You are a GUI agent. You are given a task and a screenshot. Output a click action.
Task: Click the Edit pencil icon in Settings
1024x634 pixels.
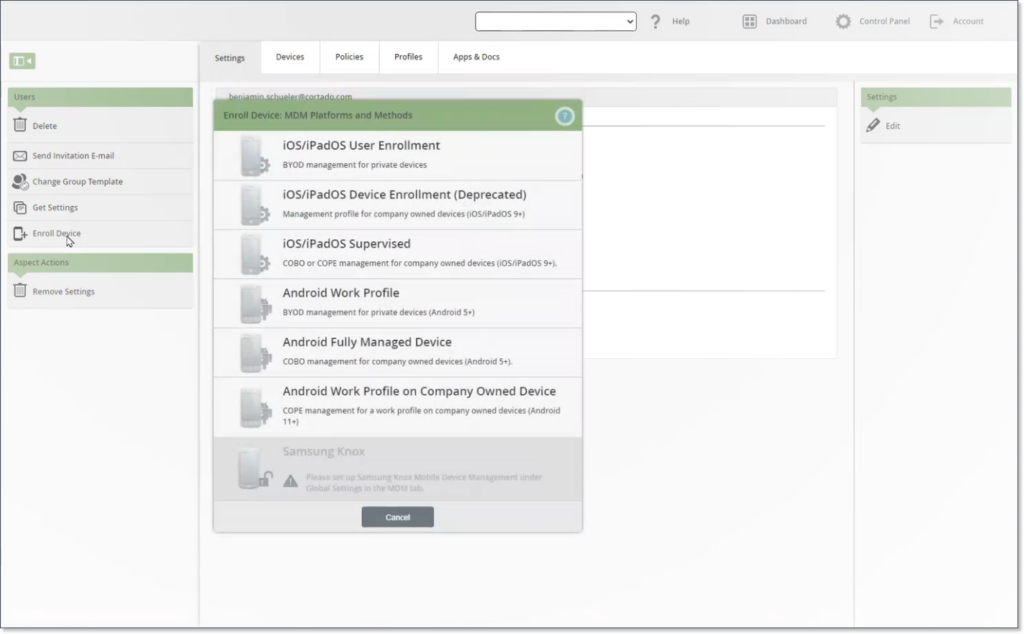coord(873,125)
